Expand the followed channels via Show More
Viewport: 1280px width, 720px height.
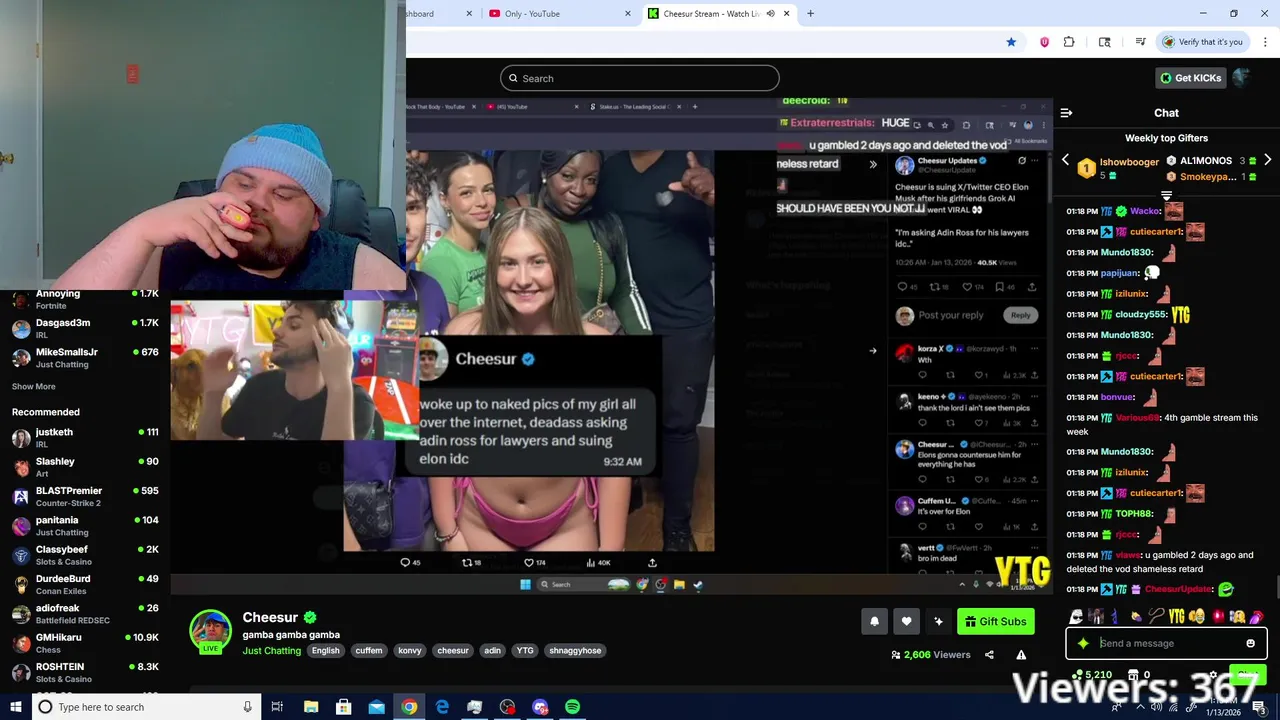[x=34, y=387]
